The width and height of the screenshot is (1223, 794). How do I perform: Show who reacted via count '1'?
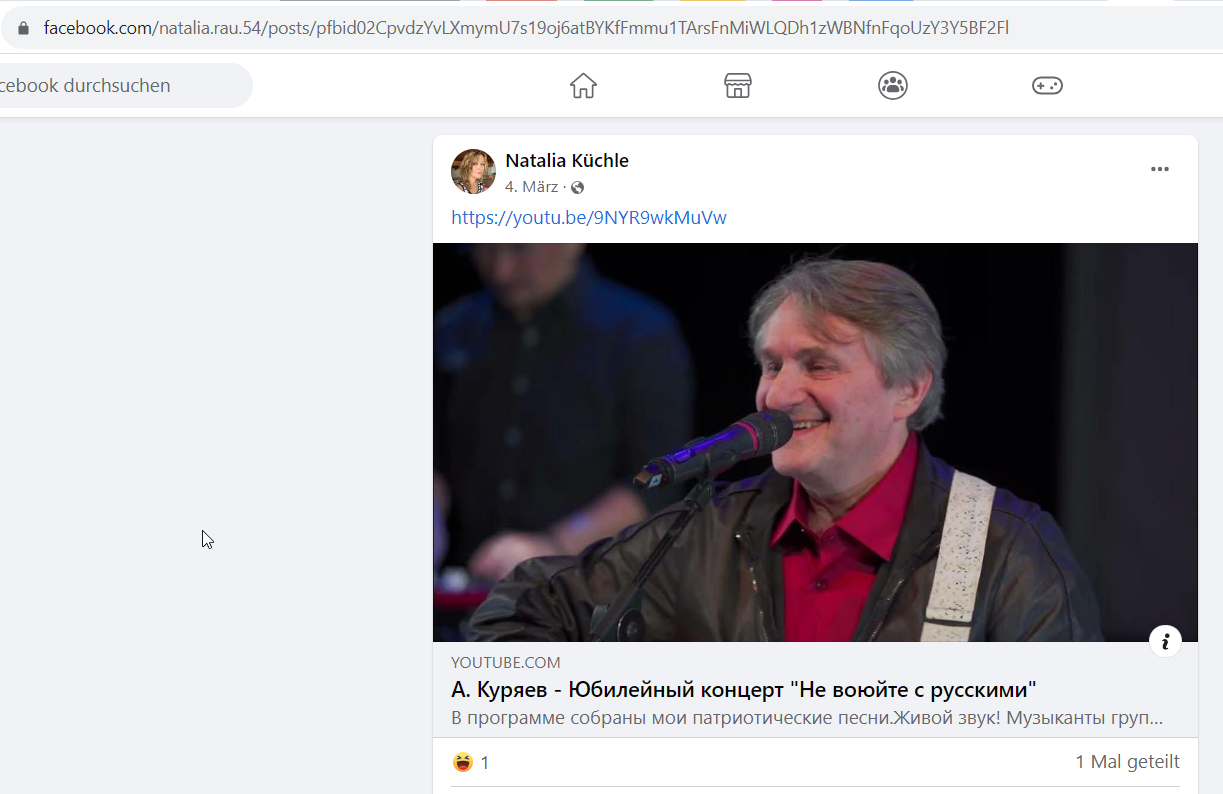coord(485,763)
